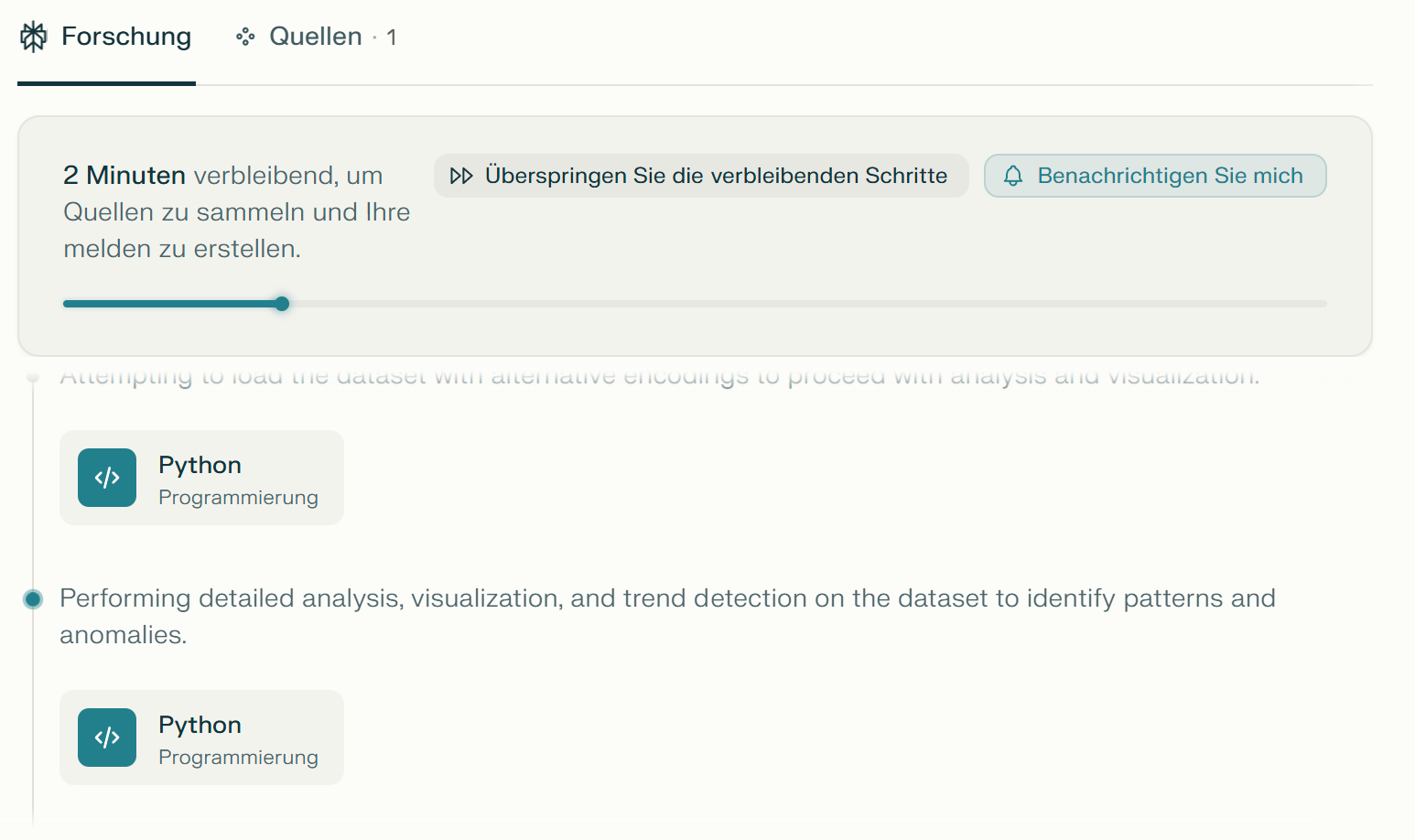Skip remaining steps with Überspringen button

pos(701,176)
